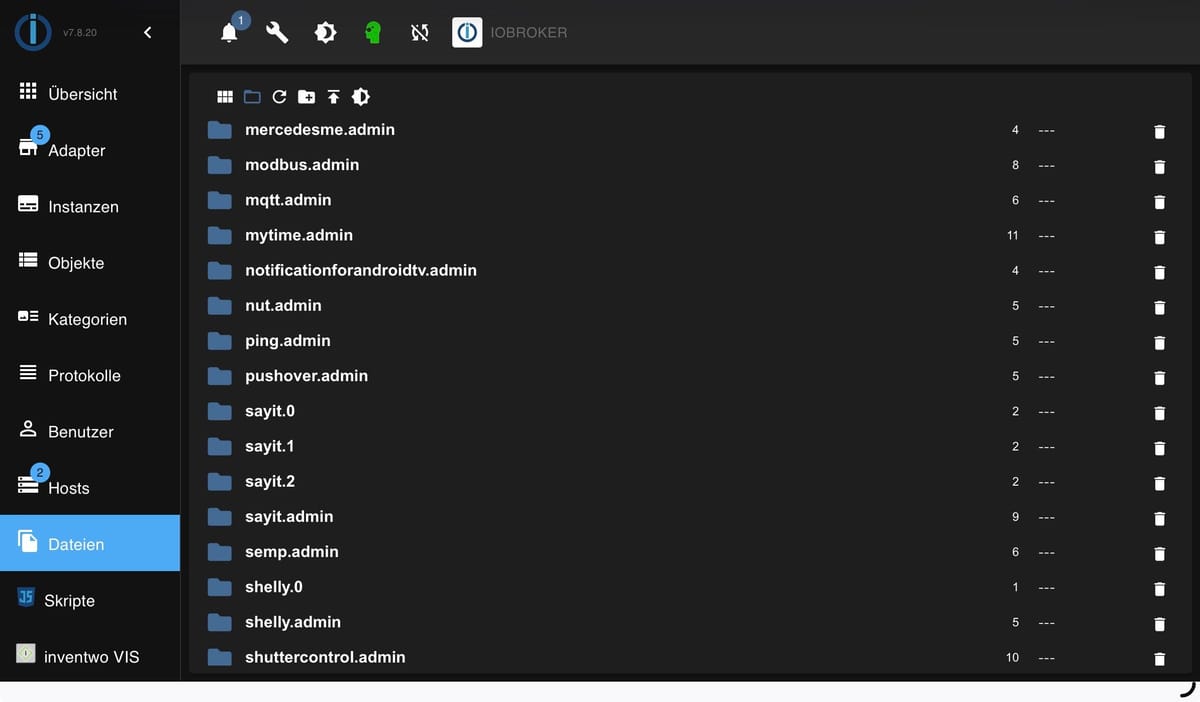Open Kategorien in the sidebar
The image size is (1200, 702).
(90, 319)
